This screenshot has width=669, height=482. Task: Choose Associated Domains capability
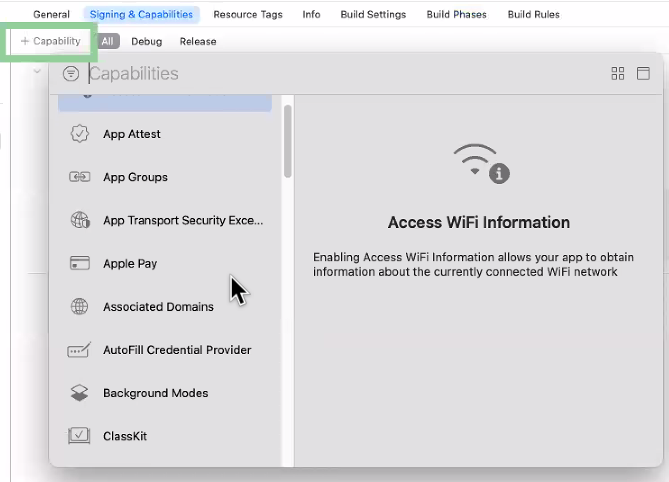tap(165, 306)
